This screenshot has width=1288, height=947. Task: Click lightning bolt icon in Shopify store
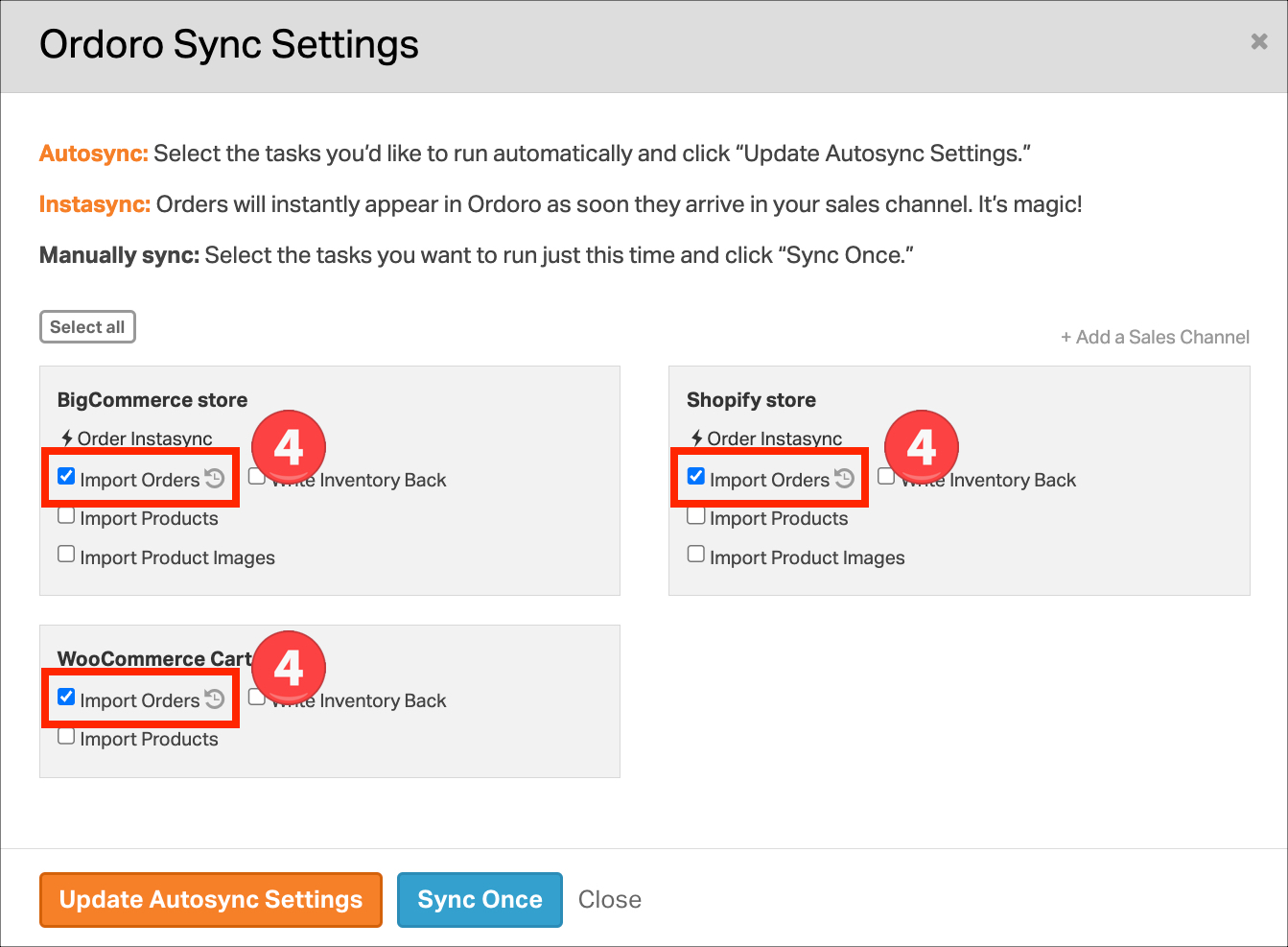[x=697, y=438]
